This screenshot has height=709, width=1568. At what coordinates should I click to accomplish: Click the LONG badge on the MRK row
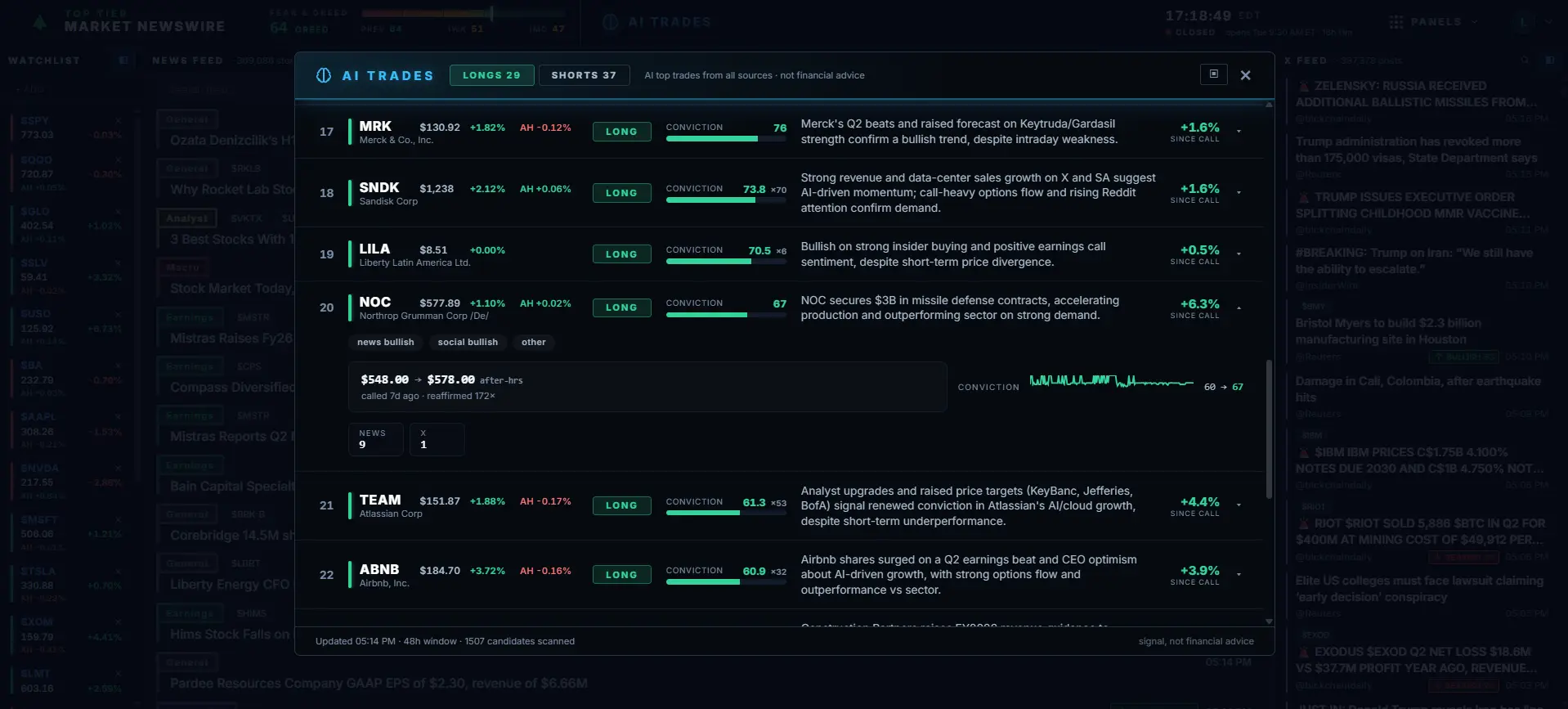[621, 132]
